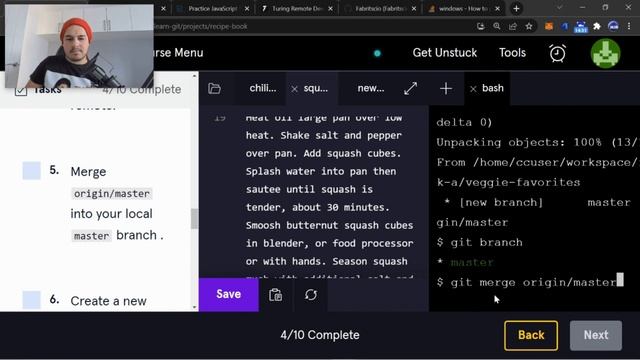Click the instructions panel scrollbar thumb
640x360 pixels.
(194, 218)
